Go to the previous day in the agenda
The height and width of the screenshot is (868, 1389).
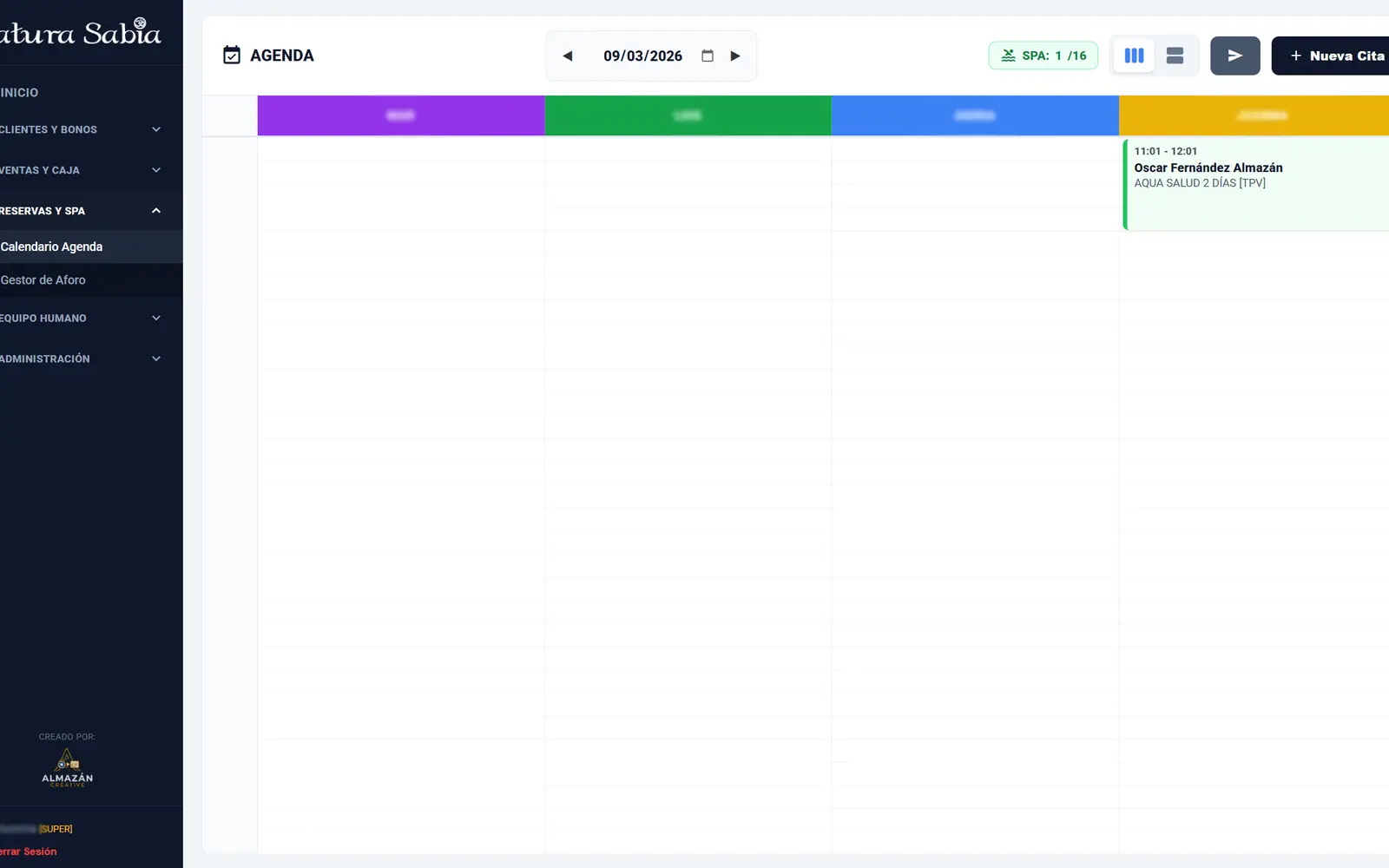click(568, 56)
